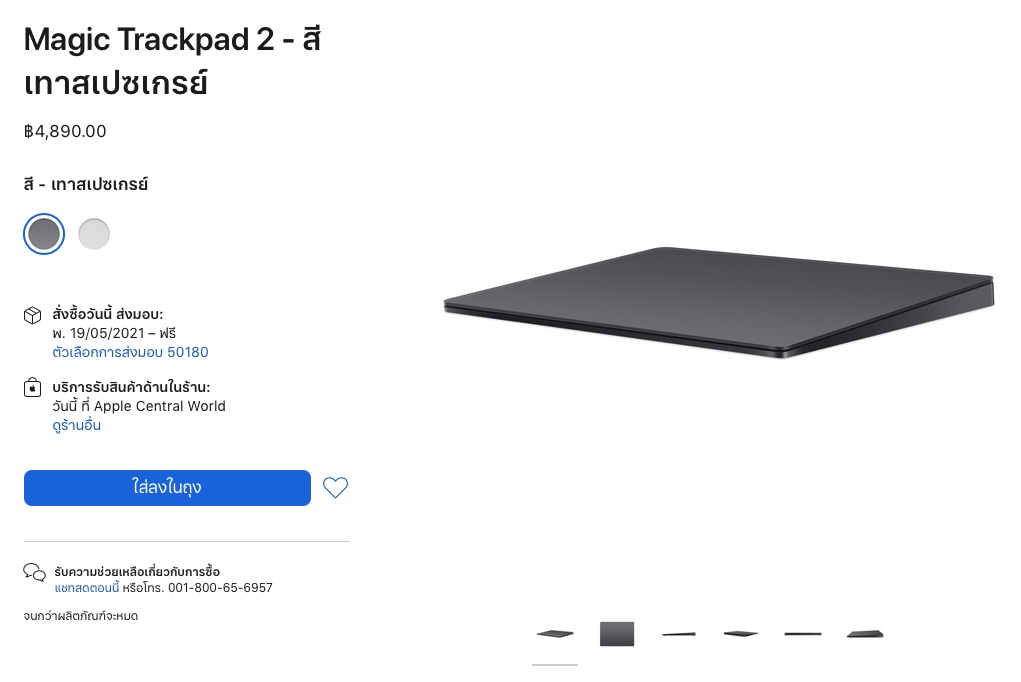
Task: Click the ฿4,890.00 price text
Action: click(x=65, y=132)
